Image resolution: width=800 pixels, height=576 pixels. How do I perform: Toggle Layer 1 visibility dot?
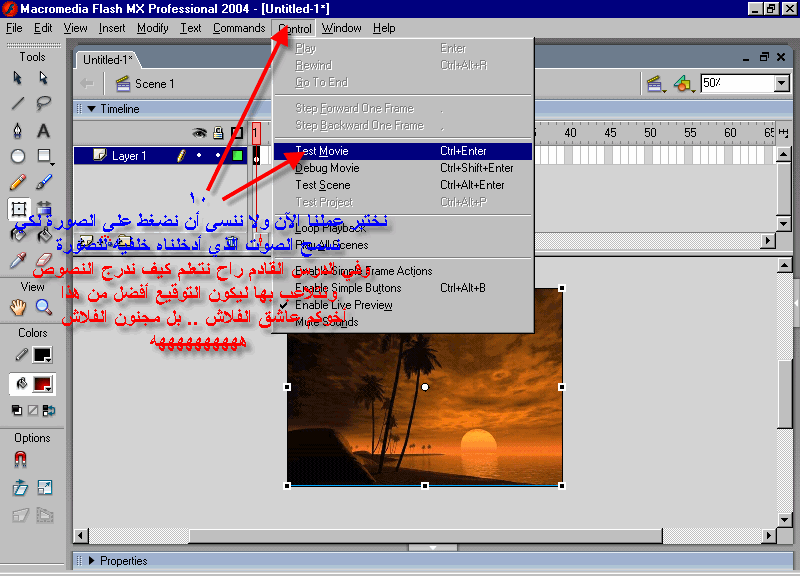point(199,155)
